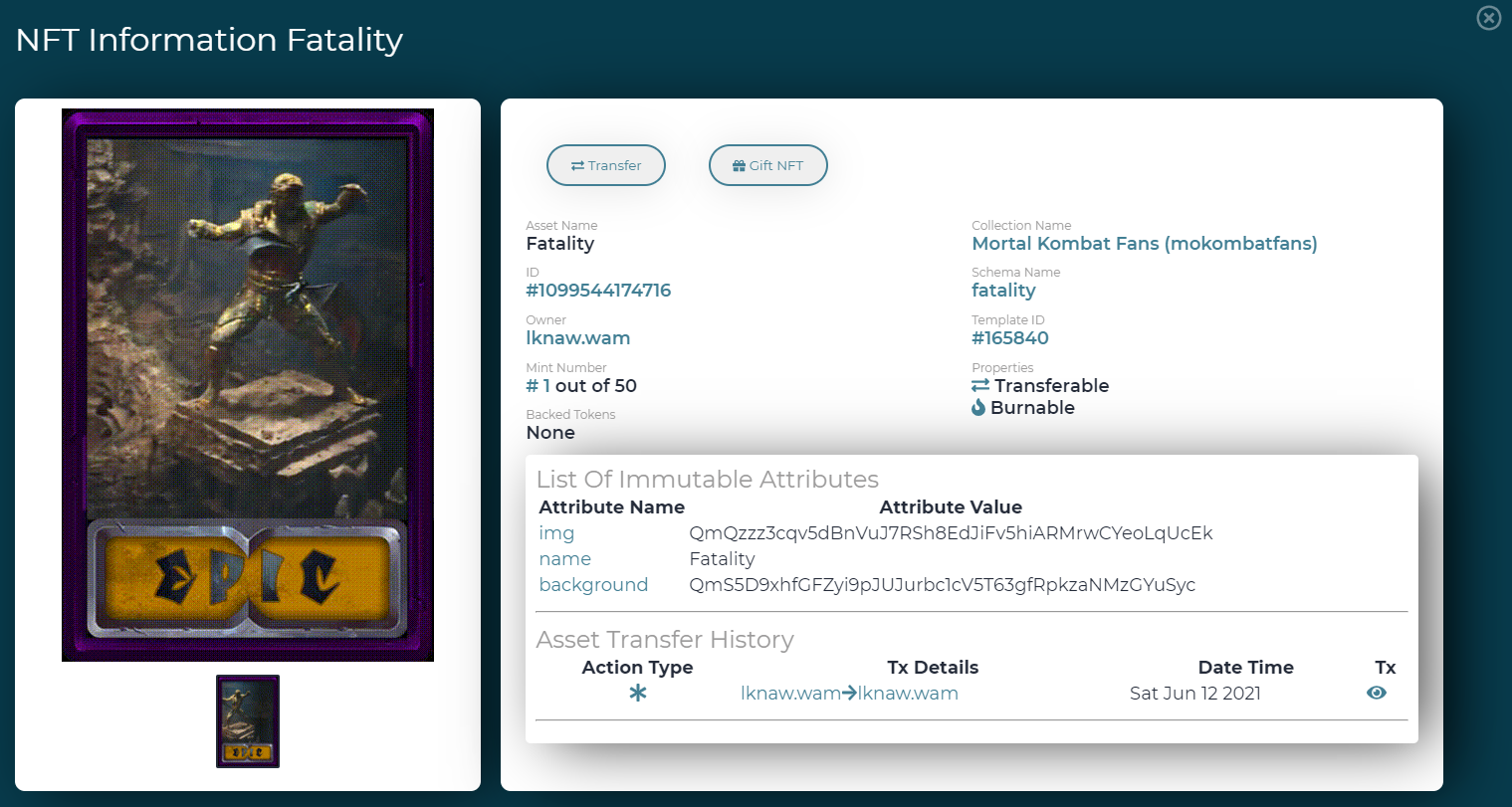Click the Fatality name attribute value
The height and width of the screenshot is (807, 1512).
[x=722, y=559]
